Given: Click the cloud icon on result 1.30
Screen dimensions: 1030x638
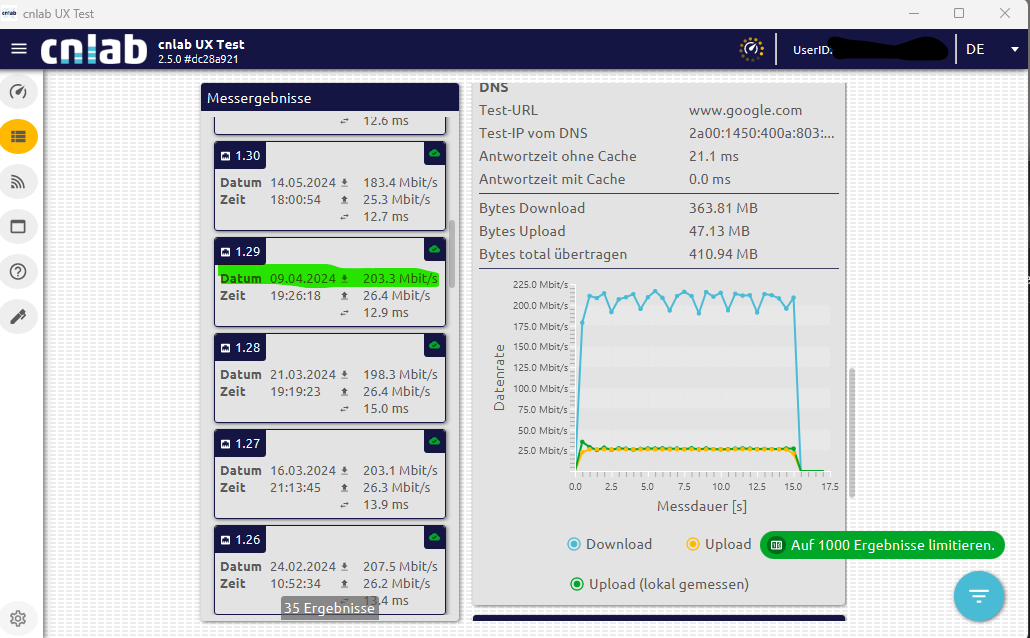Looking at the screenshot, I should (434, 153).
